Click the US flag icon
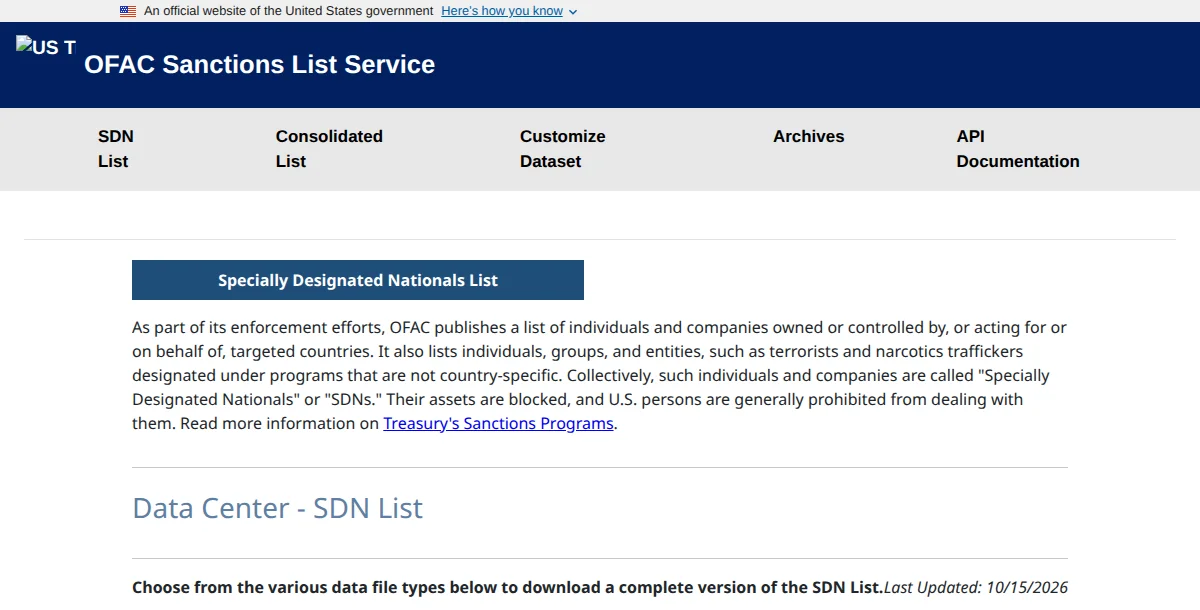The height and width of the screenshot is (610, 1200). (128, 11)
